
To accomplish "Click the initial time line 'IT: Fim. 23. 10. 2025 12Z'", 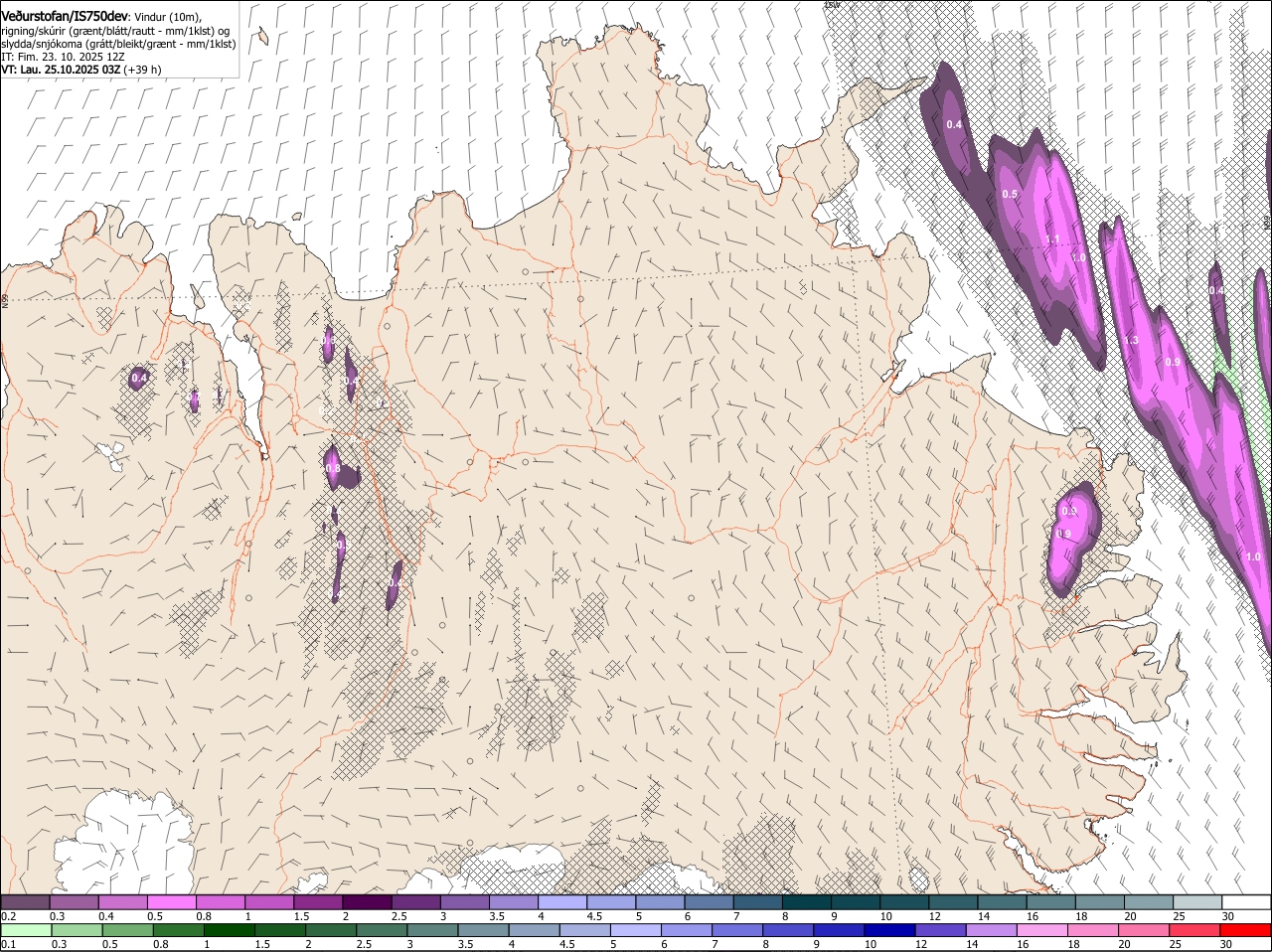I will [x=63, y=57].
